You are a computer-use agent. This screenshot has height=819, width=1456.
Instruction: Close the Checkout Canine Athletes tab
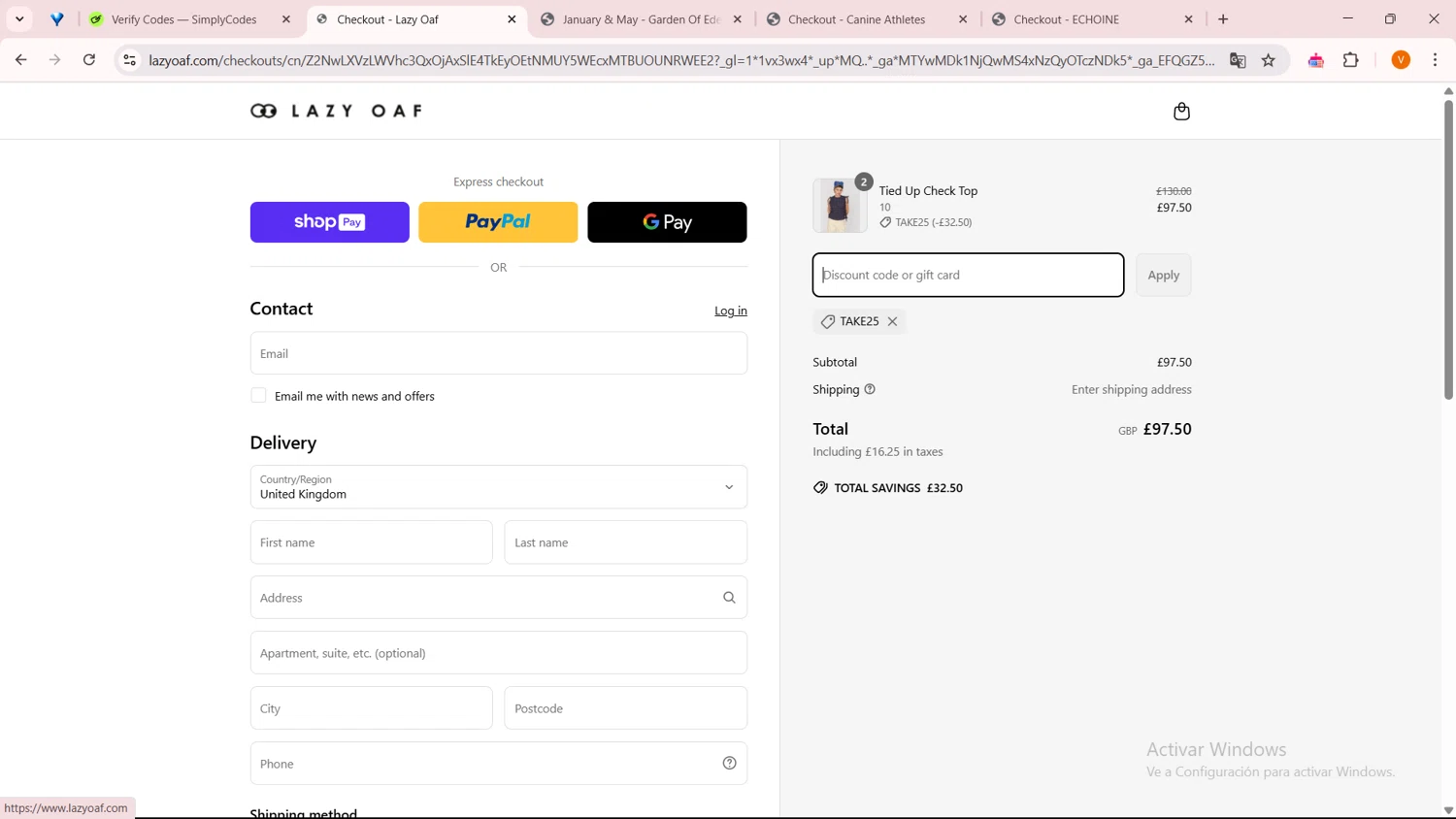coord(963,19)
